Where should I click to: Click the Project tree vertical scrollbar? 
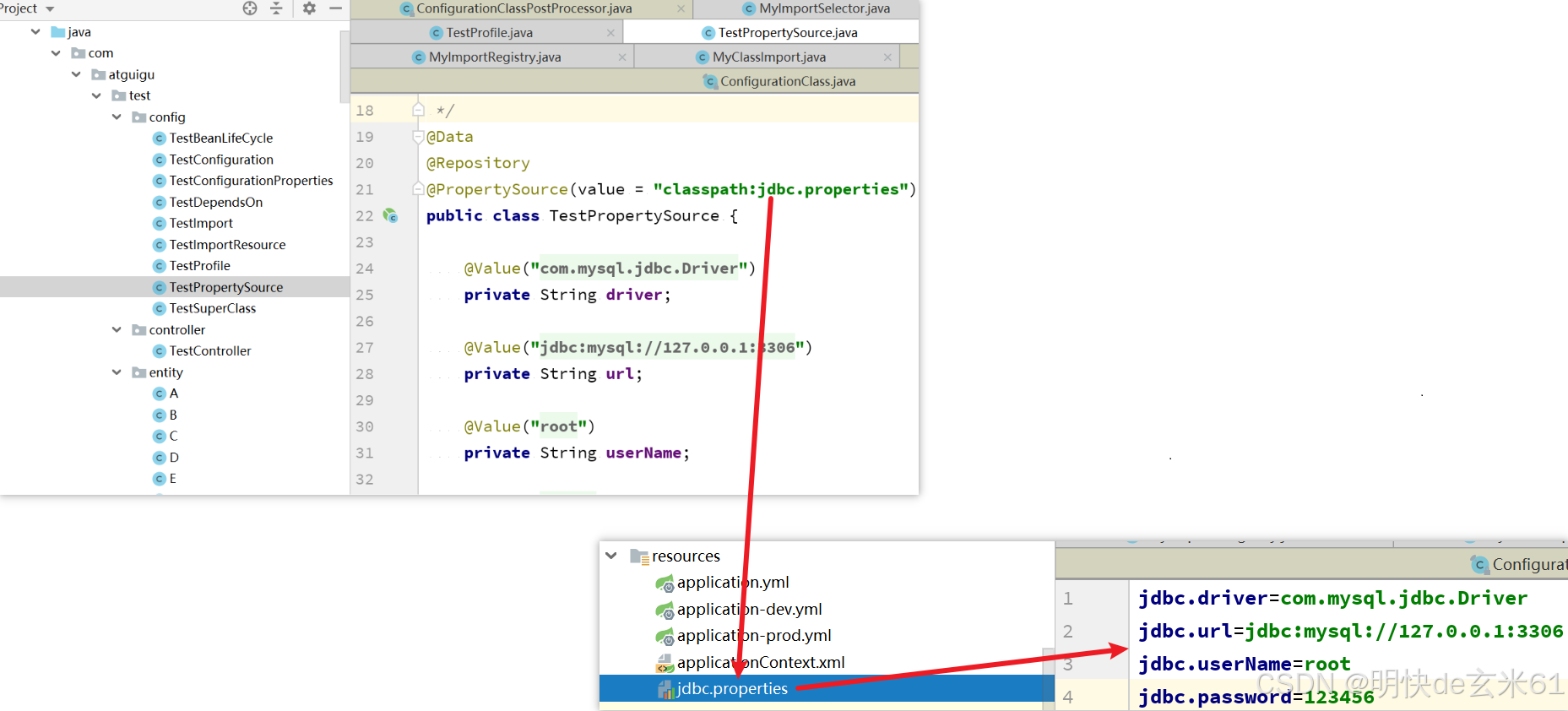(x=345, y=66)
